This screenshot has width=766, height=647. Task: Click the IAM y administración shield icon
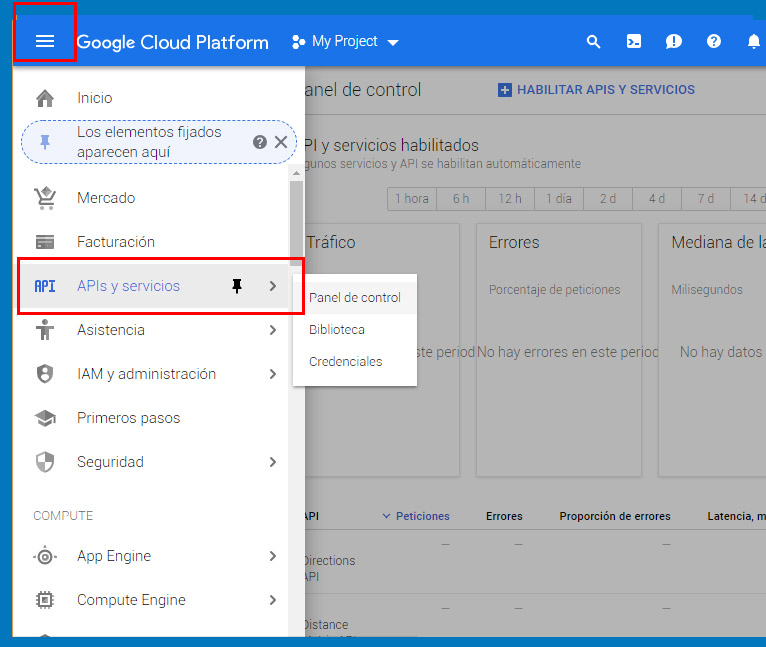click(45, 374)
